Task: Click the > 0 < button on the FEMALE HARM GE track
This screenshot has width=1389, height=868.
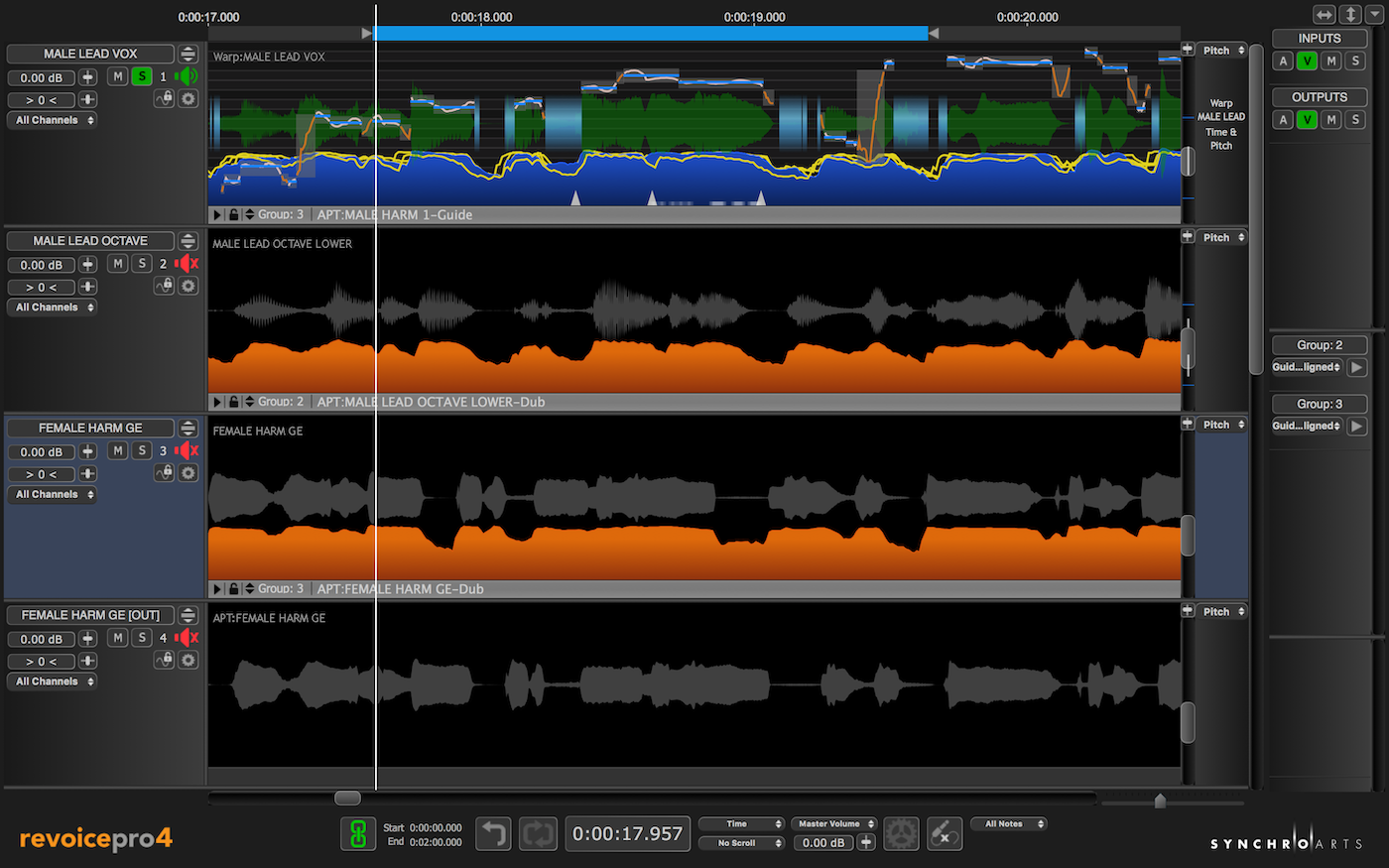Action: 41,474
